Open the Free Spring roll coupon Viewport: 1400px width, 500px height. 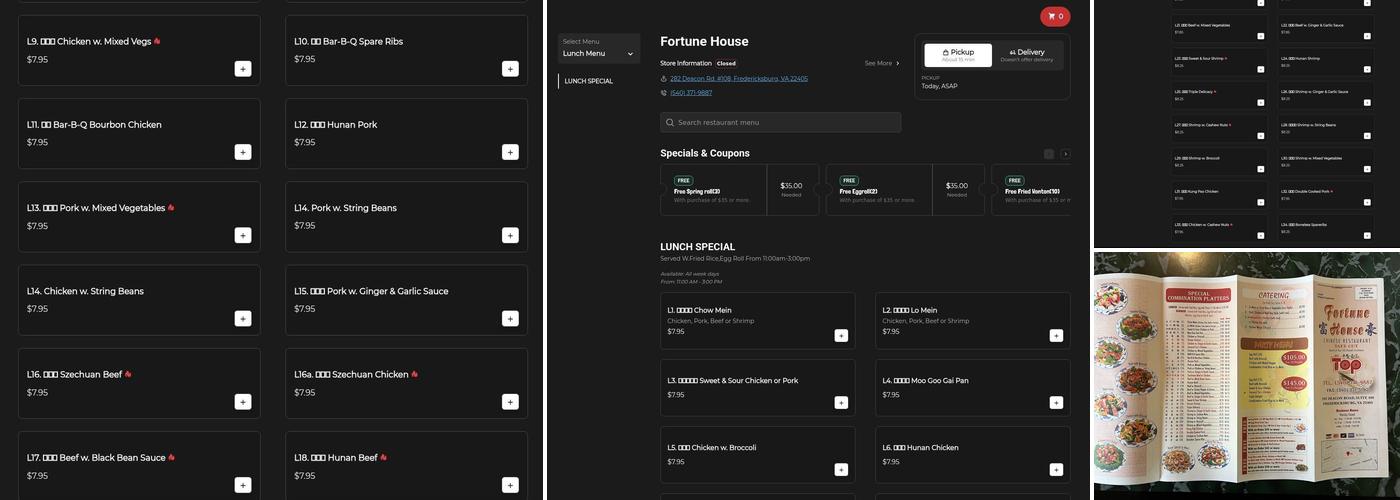click(x=713, y=190)
